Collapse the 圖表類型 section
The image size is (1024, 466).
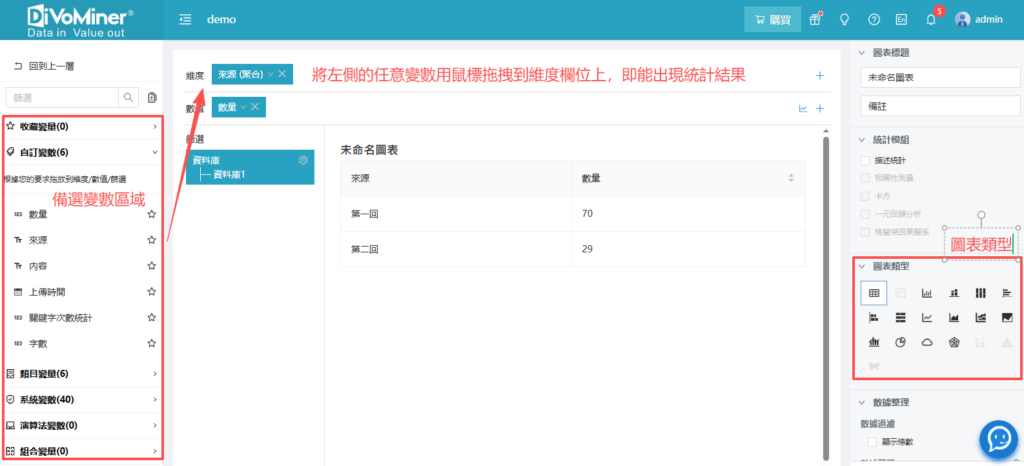coord(862,266)
